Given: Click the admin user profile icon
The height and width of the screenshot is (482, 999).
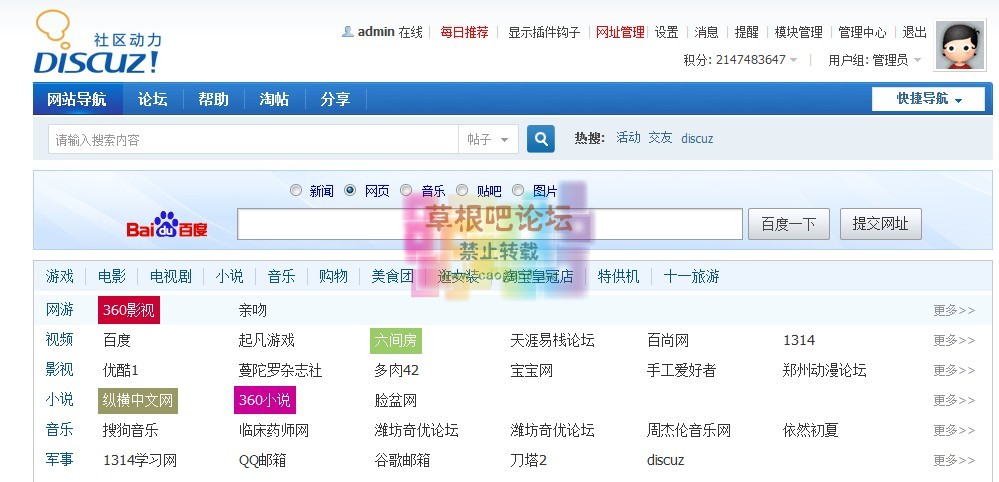Looking at the screenshot, I should (348, 32).
